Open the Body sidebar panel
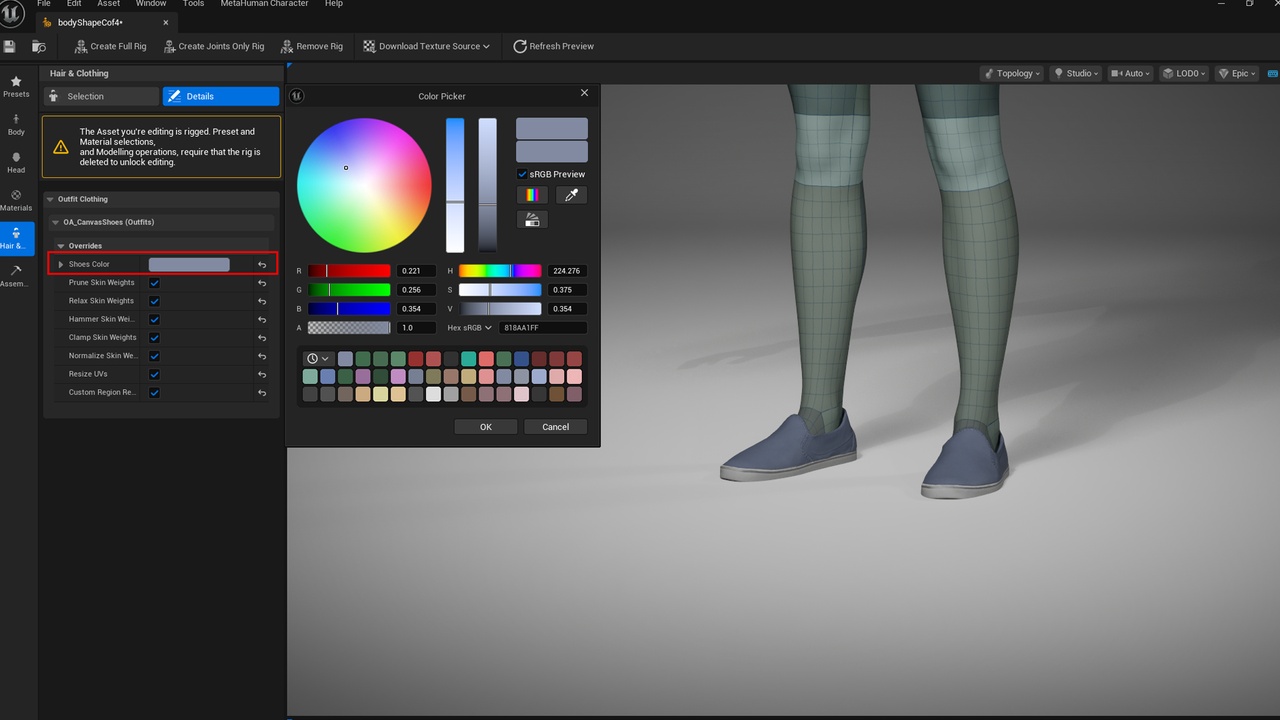This screenshot has width=1280, height=720. tap(16, 124)
